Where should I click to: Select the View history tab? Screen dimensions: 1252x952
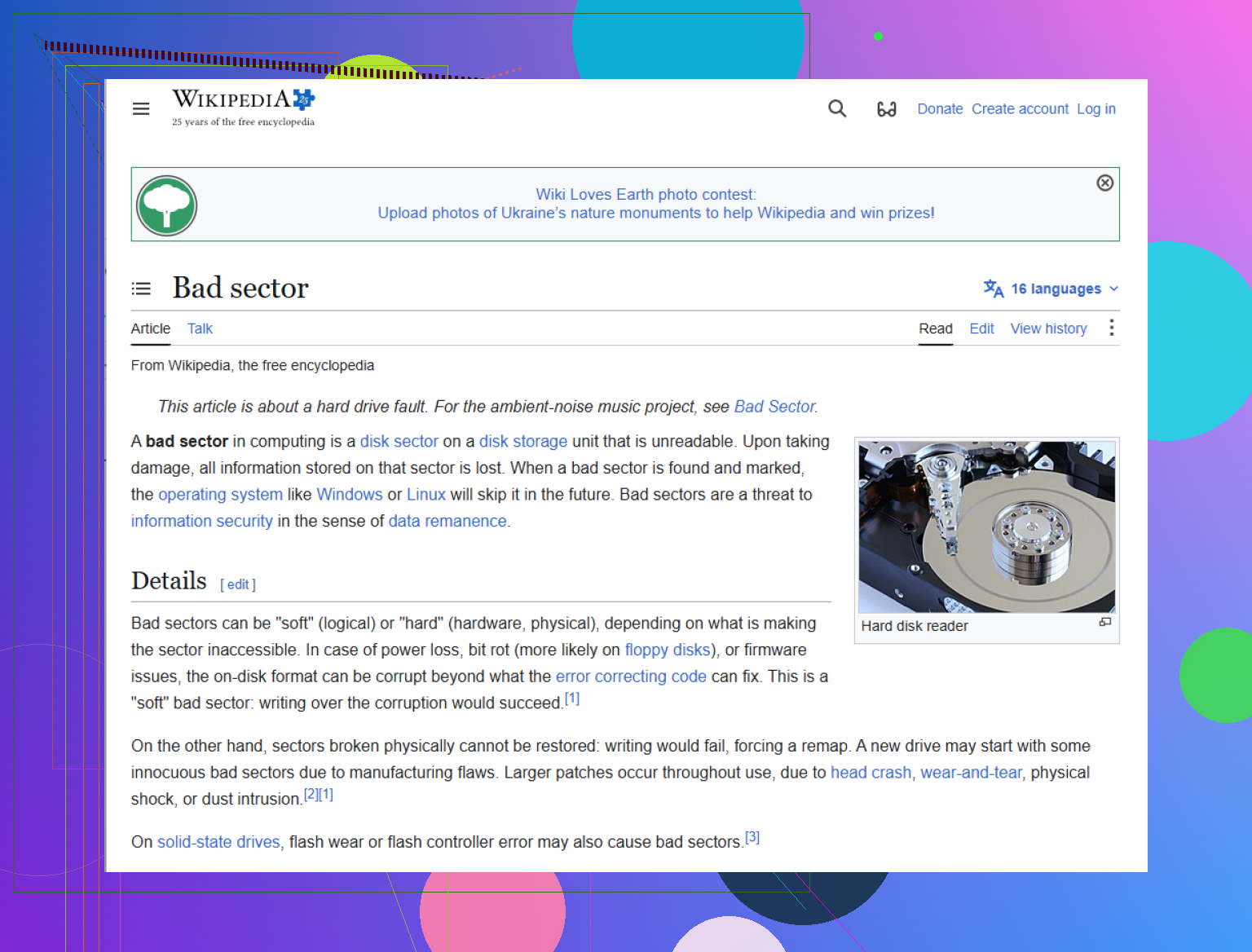pos(1048,328)
